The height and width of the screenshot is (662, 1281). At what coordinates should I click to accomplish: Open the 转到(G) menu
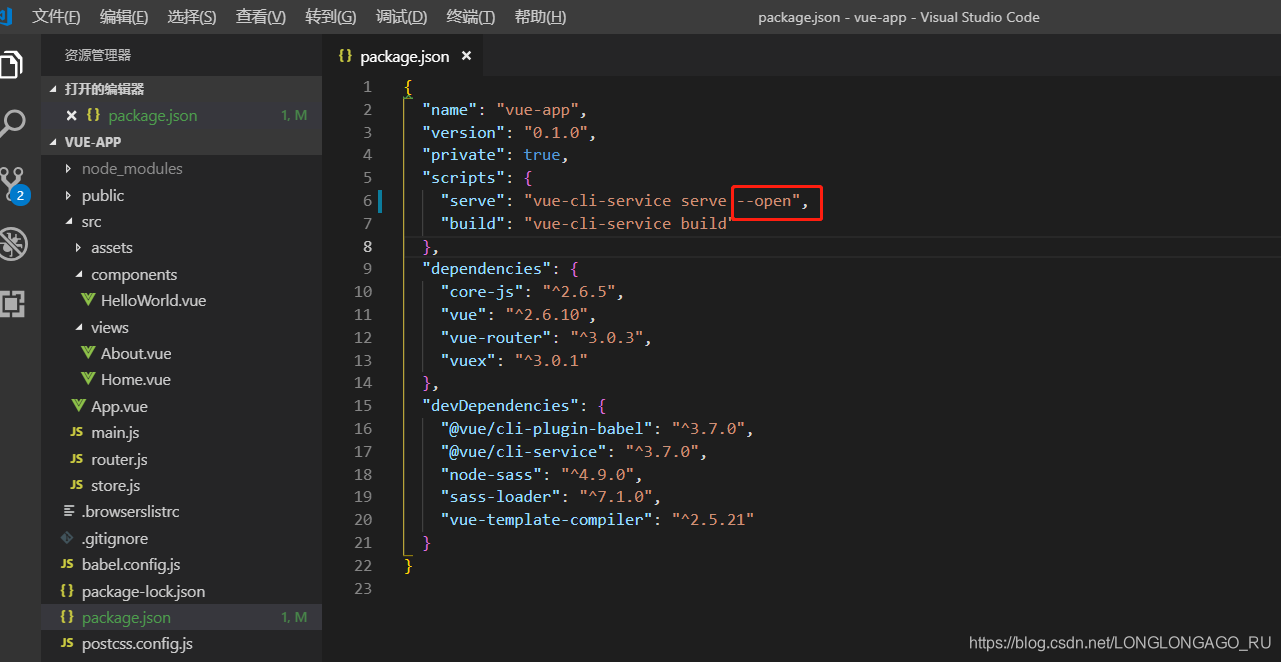pyautogui.click(x=331, y=17)
